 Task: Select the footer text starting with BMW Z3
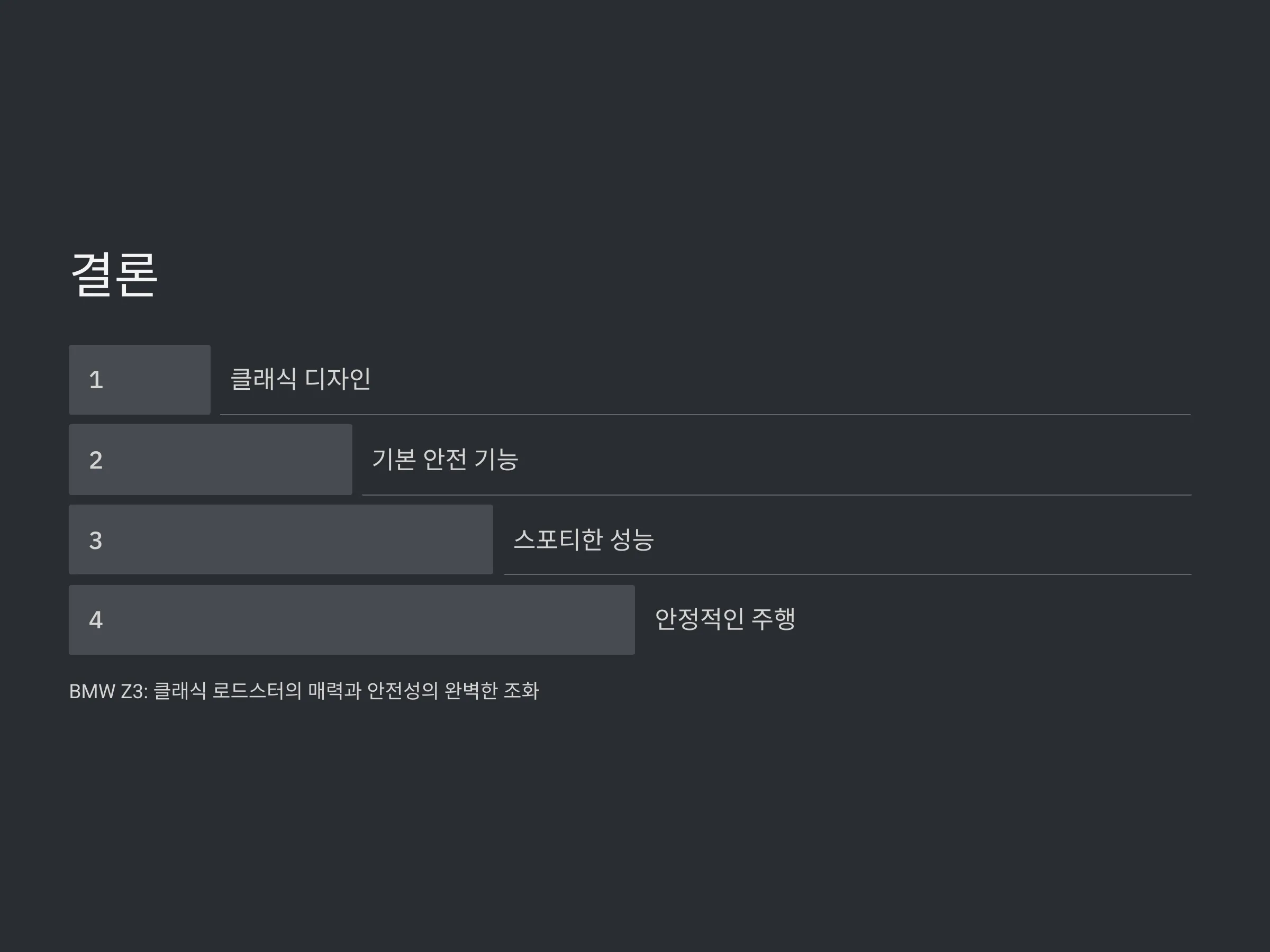304,691
